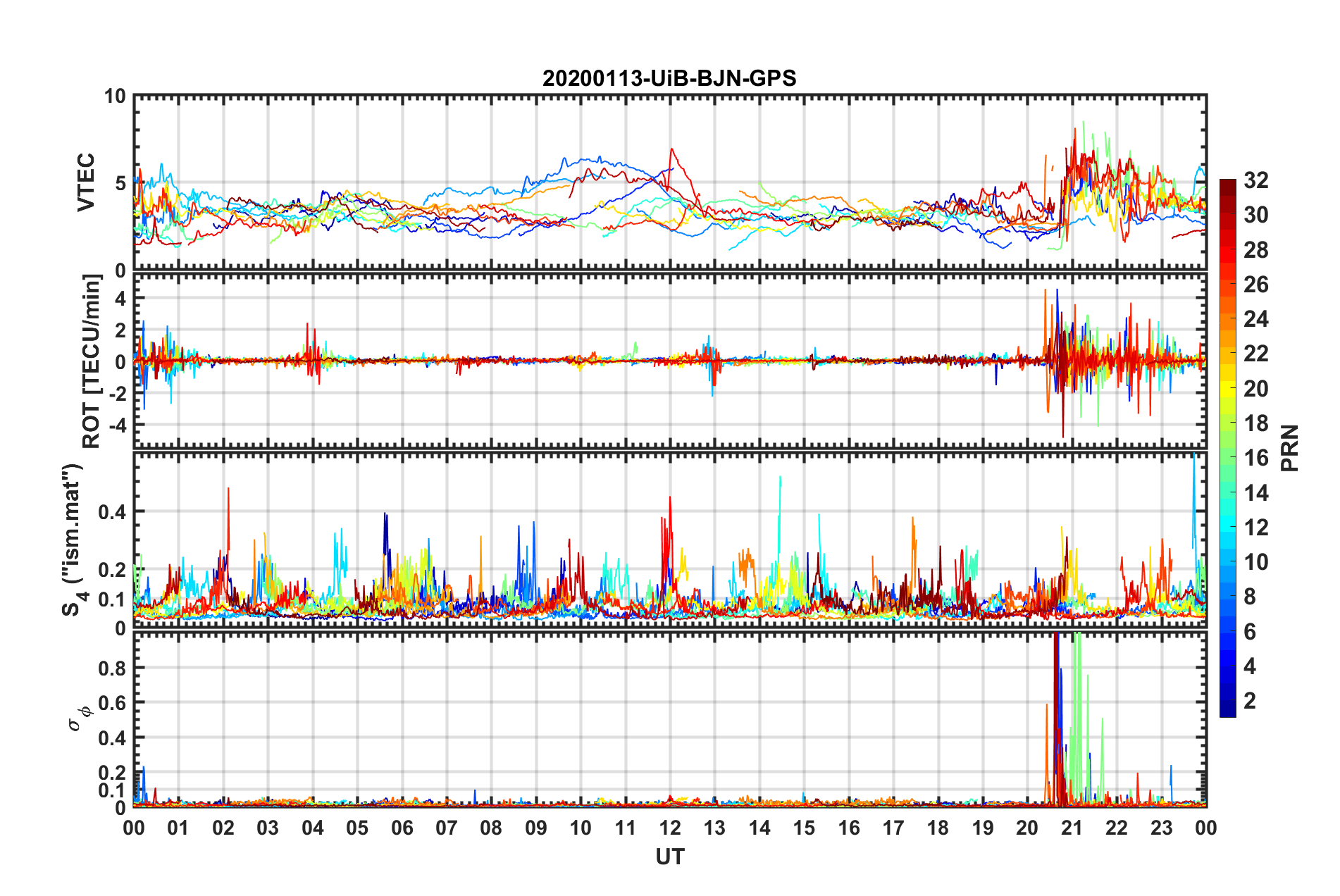Click the "18" tick on the UT axis
The height and width of the screenshot is (896, 1340).
(x=938, y=828)
